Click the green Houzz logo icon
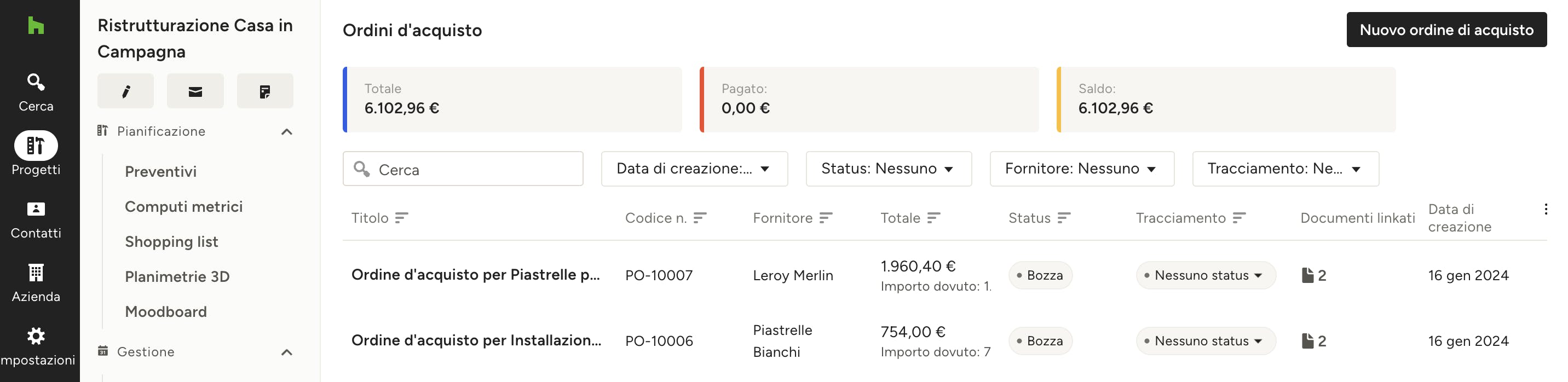Viewport: 1568px width, 382px height. pyautogui.click(x=36, y=26)
